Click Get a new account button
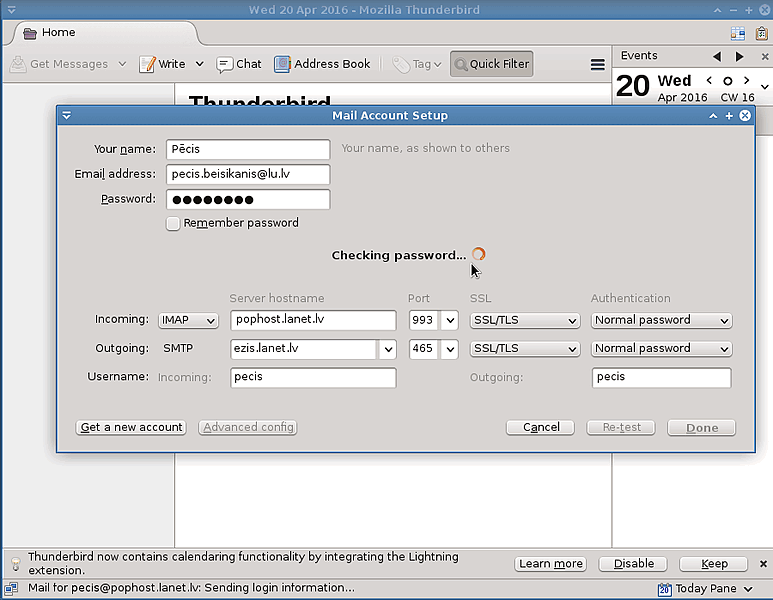This screenshot has height=600, width=773. pos(131,427)
